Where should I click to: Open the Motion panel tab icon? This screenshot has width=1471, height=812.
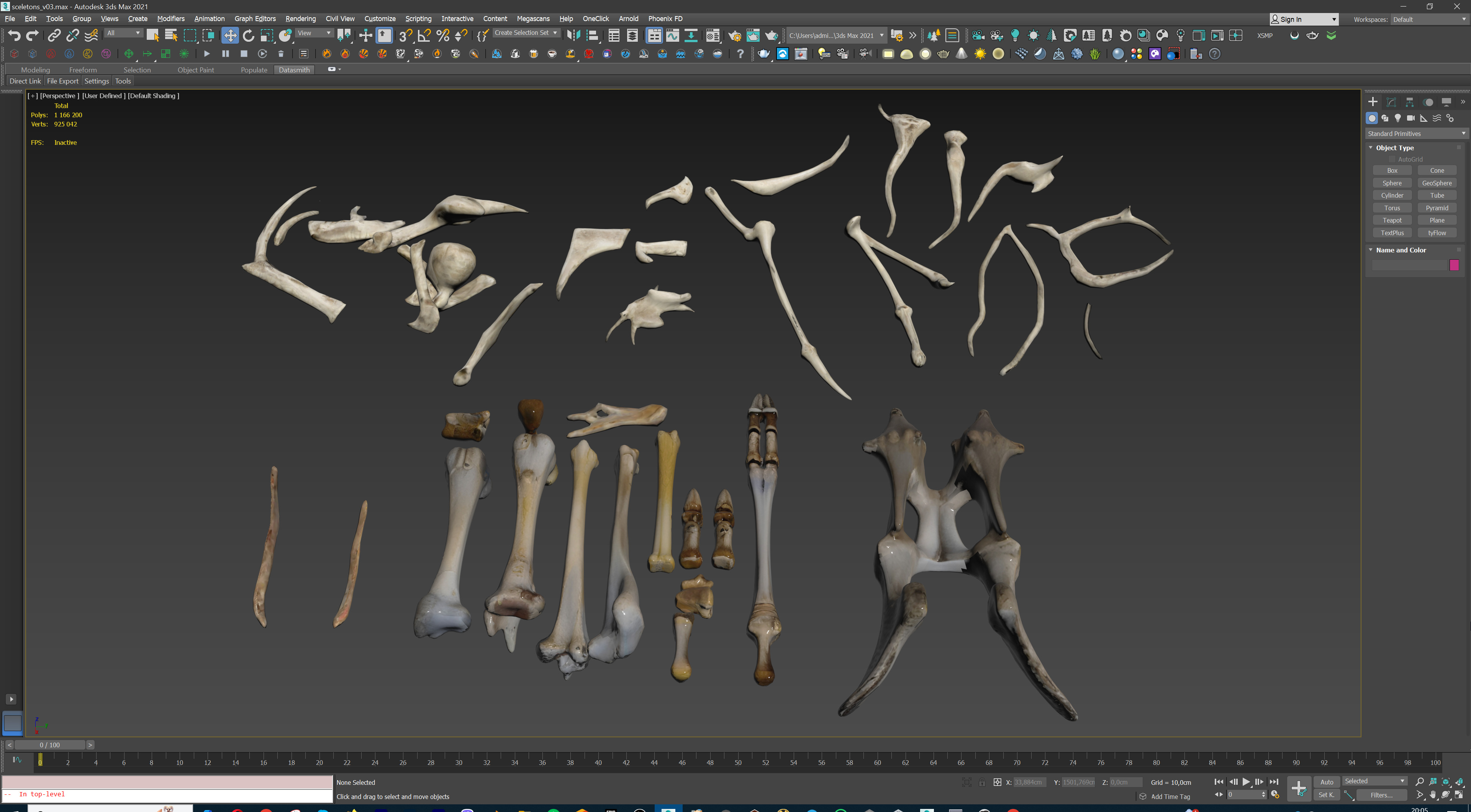point(1428,102)
